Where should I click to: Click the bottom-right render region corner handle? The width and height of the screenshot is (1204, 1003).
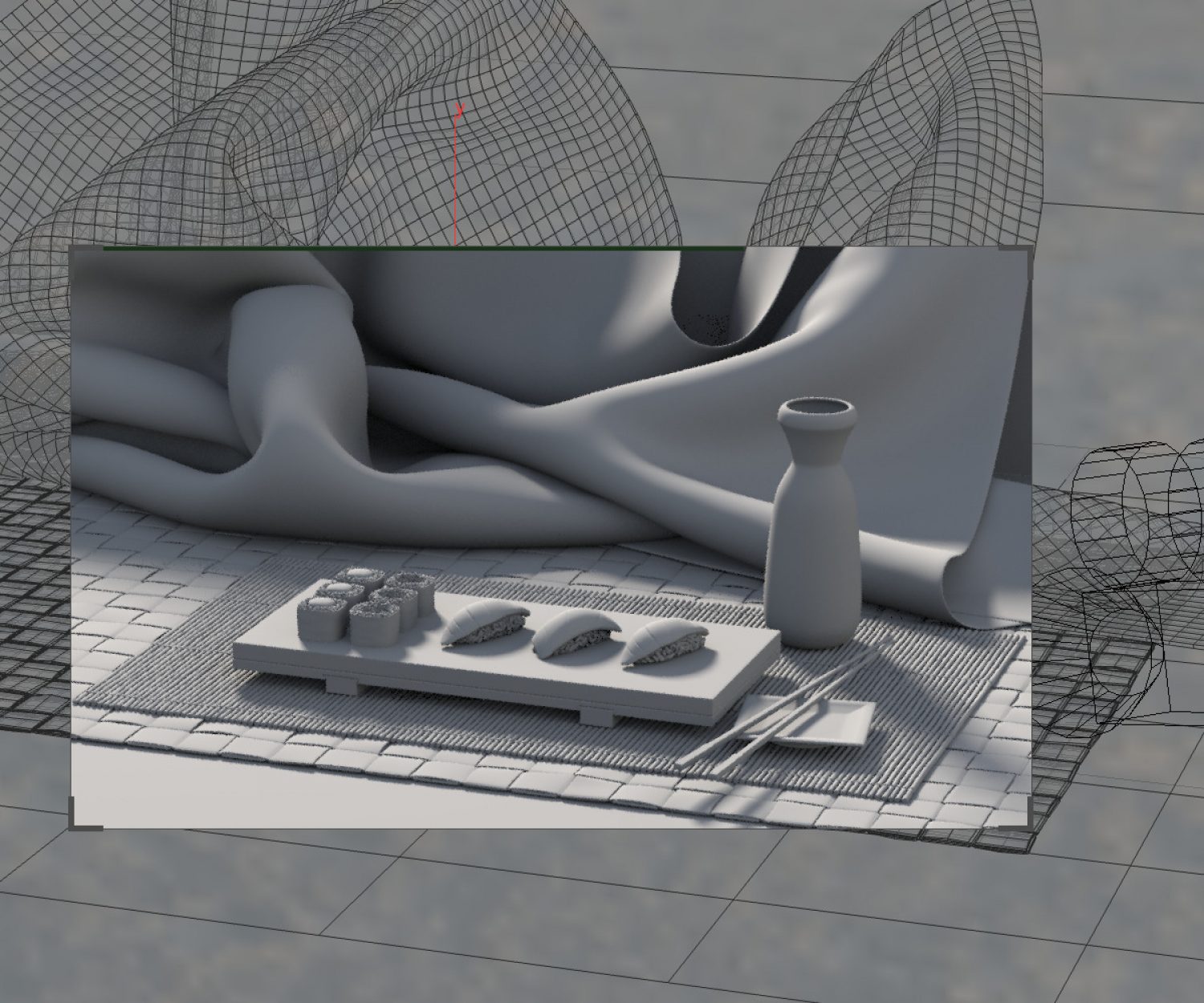coord(1023,818)
